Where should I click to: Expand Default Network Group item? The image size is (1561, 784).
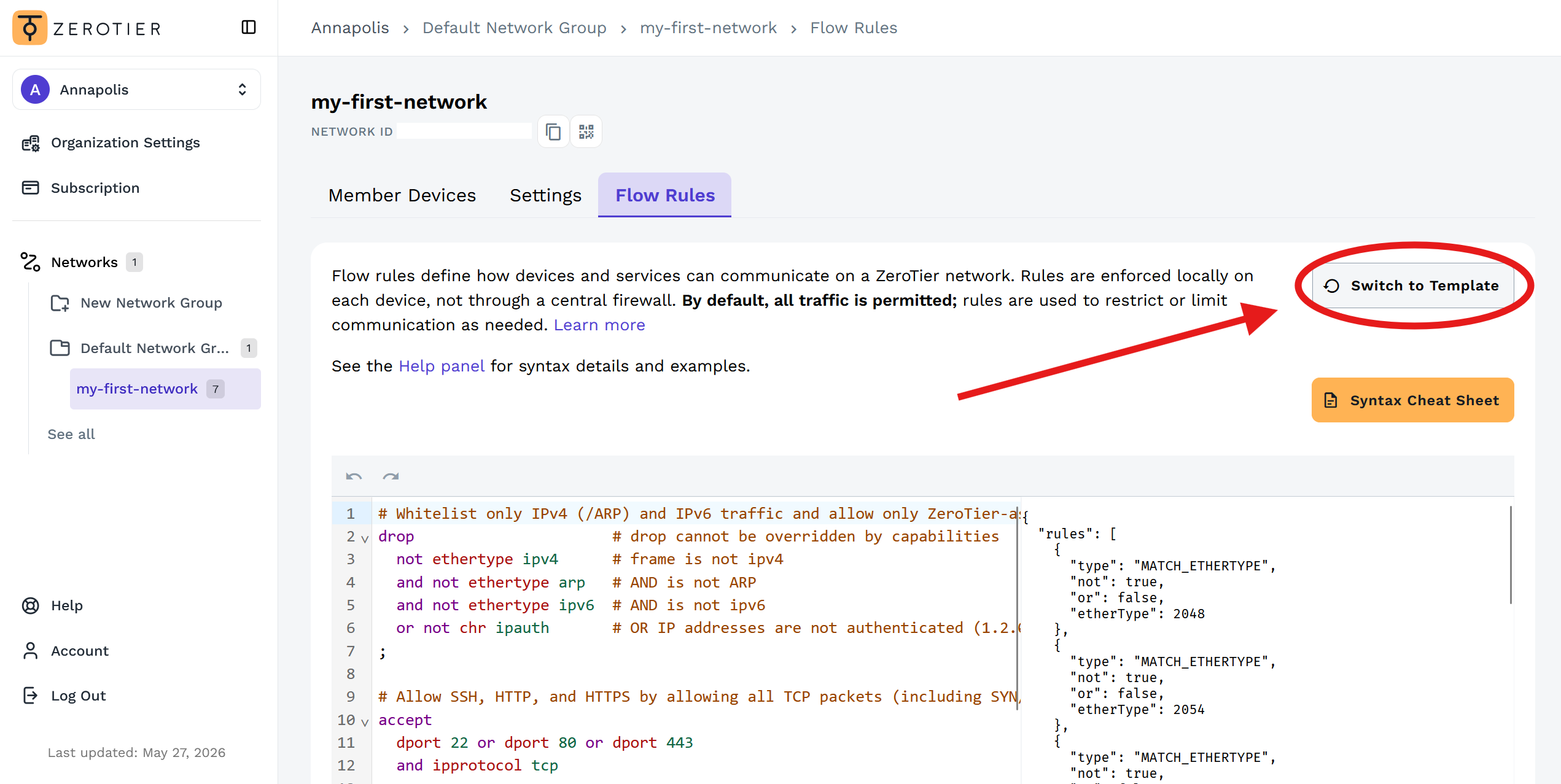[154, 348]
